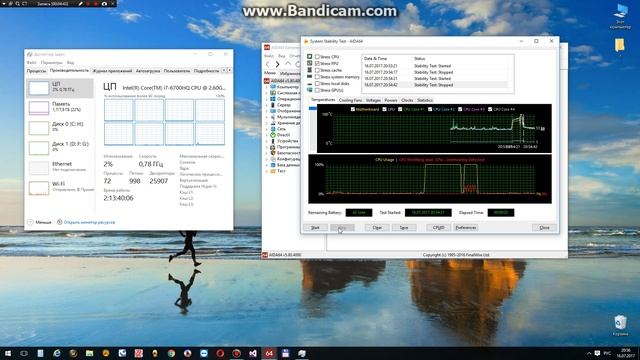640x360 pixels.
Task: Switch to the Пользователи tab
Action: (x=177, y=71)
